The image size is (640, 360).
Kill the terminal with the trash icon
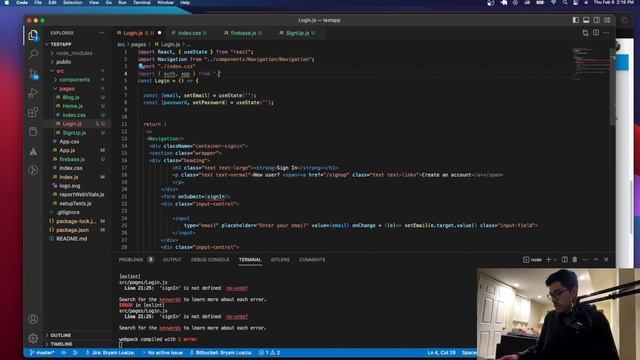point(575,260)
